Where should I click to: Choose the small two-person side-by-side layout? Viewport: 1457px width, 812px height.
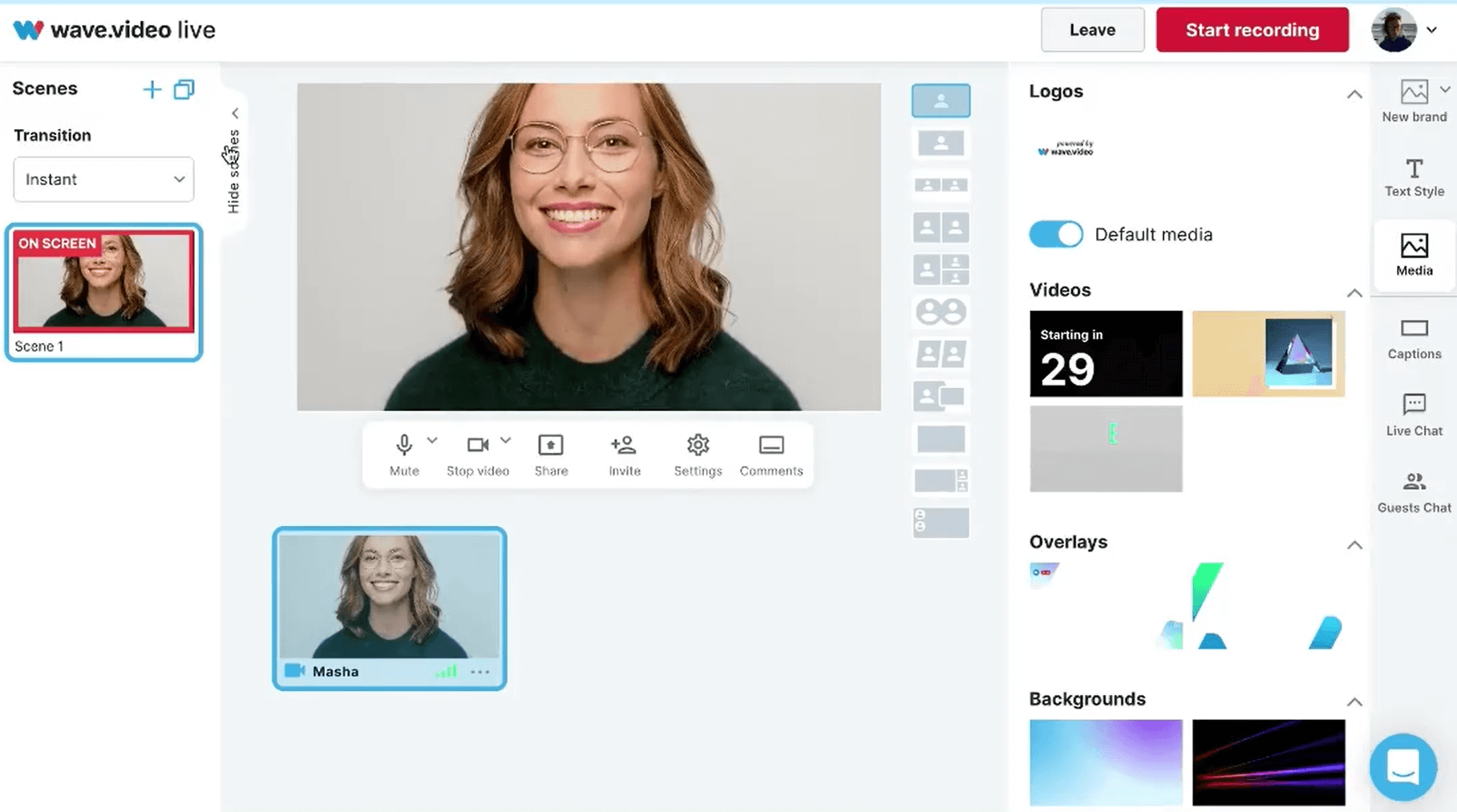(941, 185)
